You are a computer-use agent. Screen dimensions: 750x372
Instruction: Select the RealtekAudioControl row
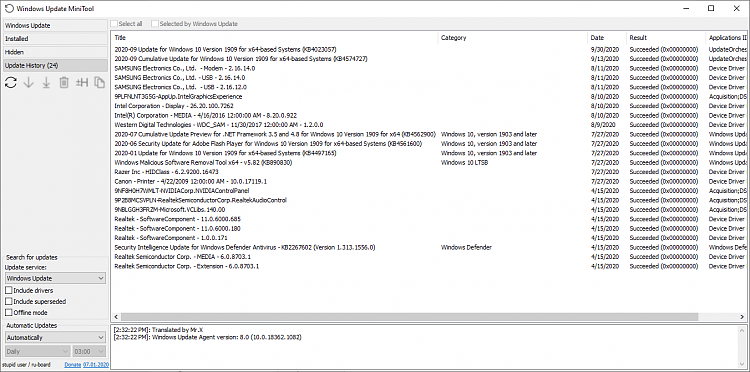430,200
